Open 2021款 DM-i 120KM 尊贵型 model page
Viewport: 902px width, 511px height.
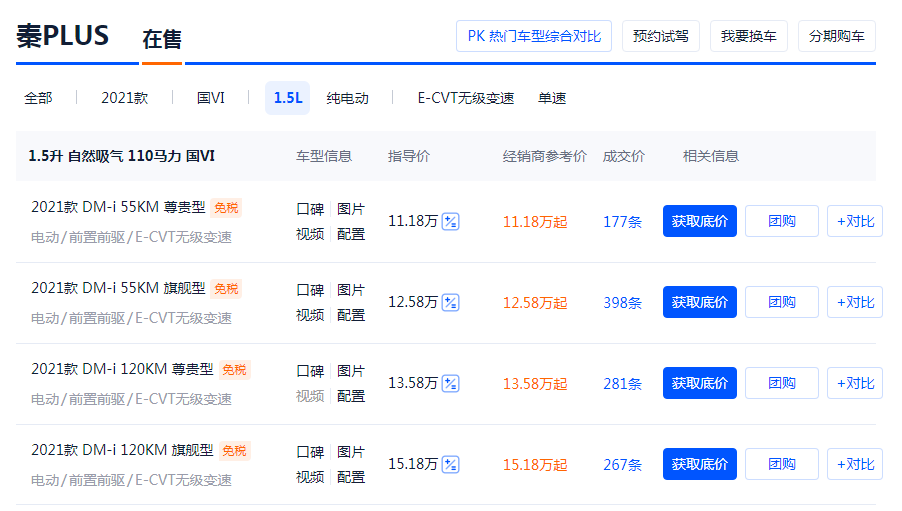[x=122, y=369]
